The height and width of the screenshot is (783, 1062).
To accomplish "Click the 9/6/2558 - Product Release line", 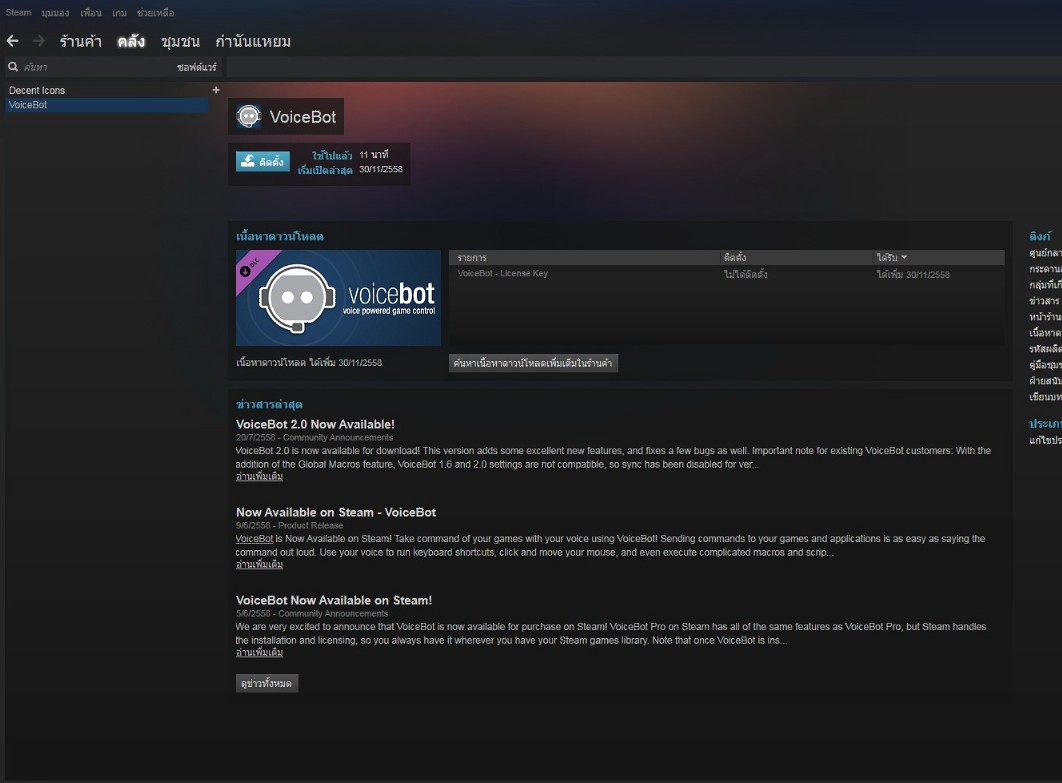I will click(289, 526).
